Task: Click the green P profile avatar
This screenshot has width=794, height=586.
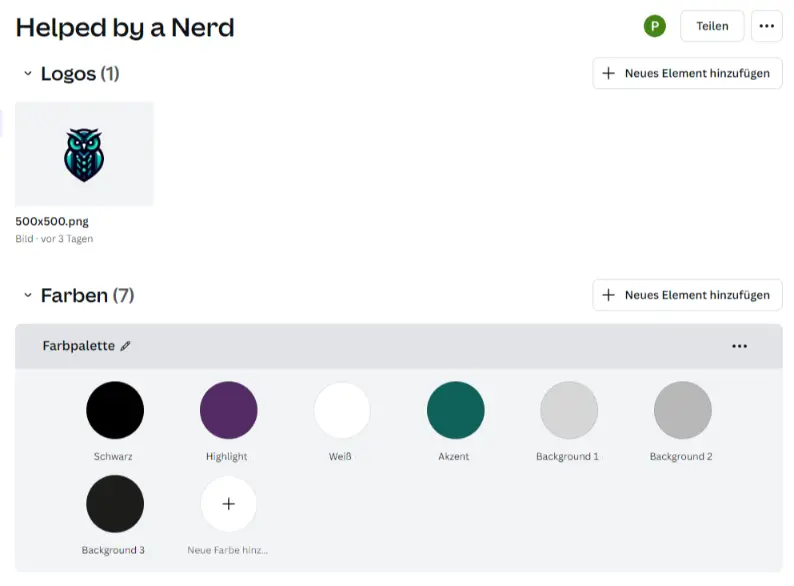Action: point(655,26)
